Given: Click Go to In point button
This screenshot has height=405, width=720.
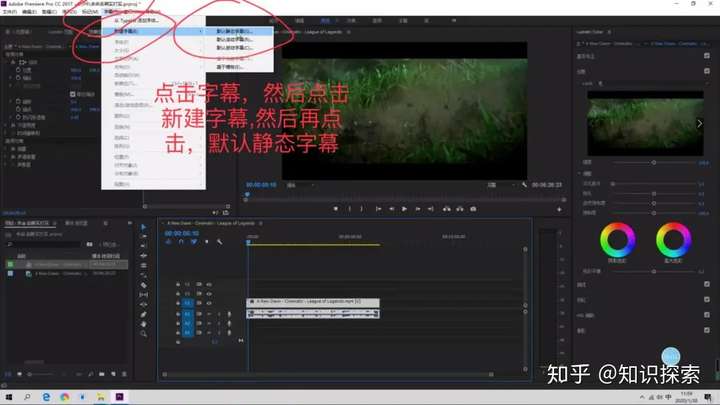Looking at the screenshot, I should (x=378, y=209).
